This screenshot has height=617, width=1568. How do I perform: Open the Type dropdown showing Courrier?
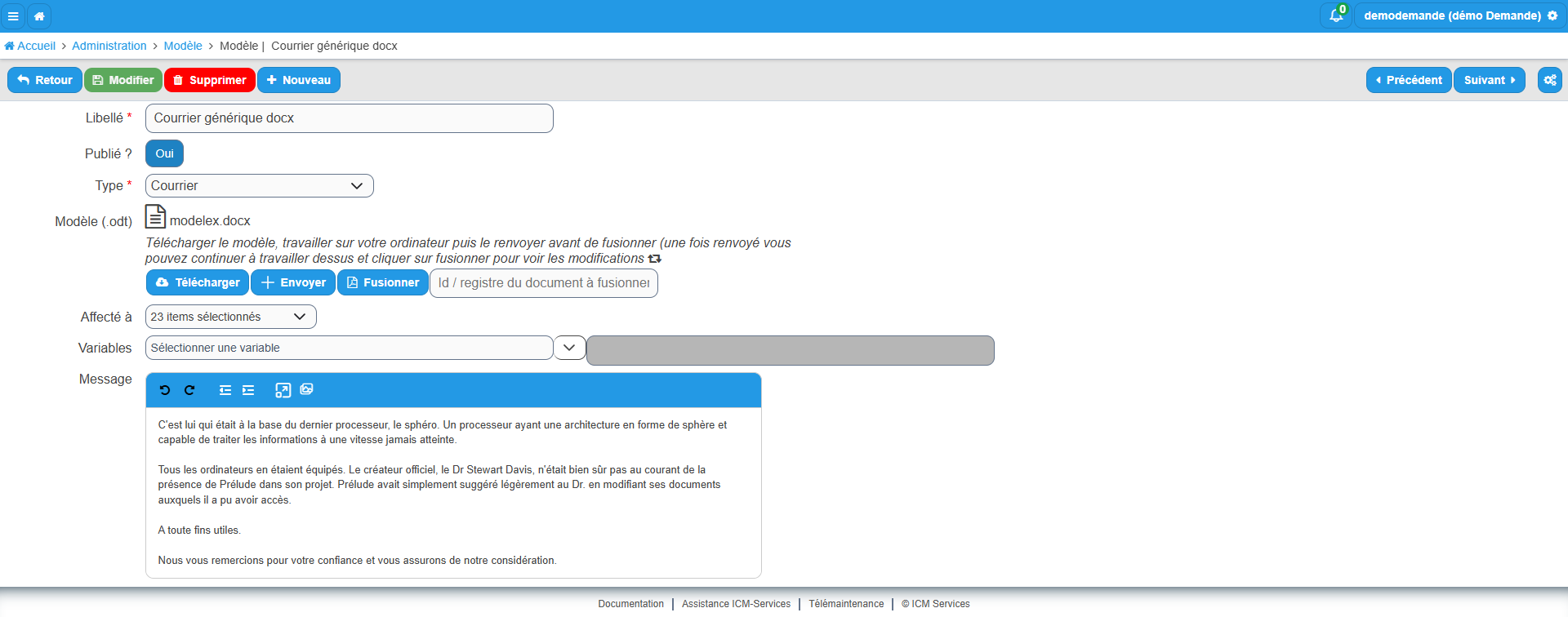259,186
